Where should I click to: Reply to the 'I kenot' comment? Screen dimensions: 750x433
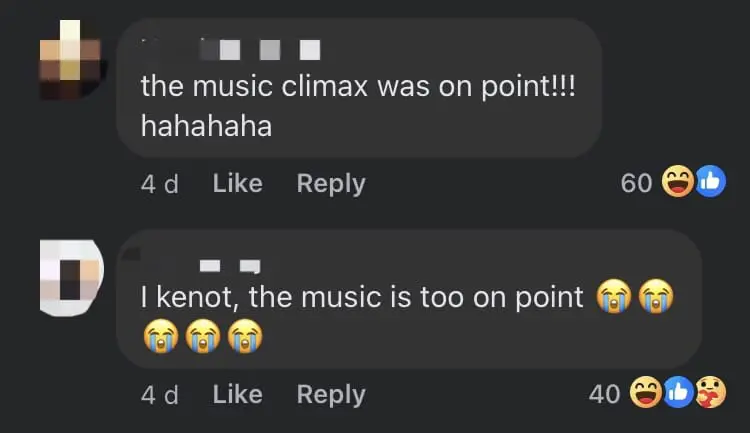click(330, 394)
